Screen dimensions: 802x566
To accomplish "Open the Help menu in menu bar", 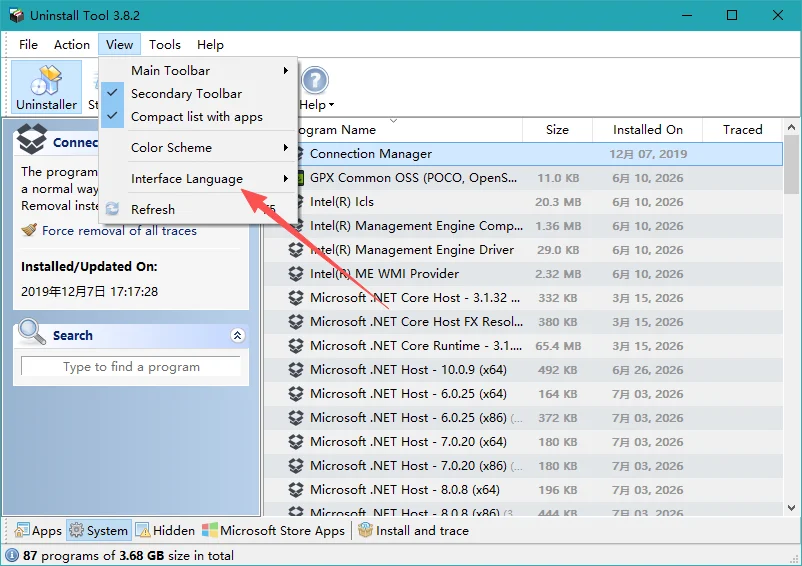I will pyautogui.click(x=210, y=44).
